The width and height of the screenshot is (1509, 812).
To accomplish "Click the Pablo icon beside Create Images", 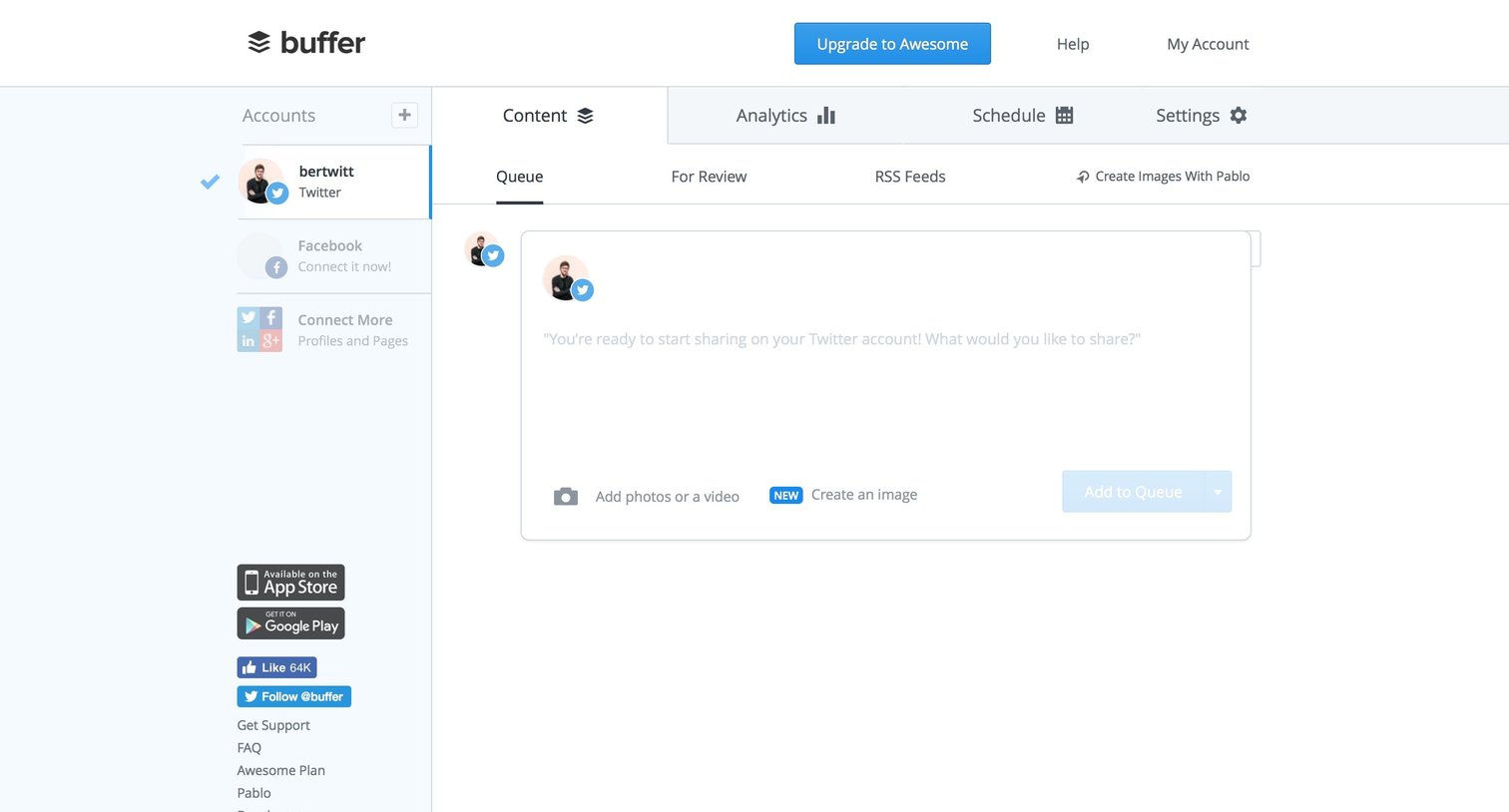I will pos(1083,177).
